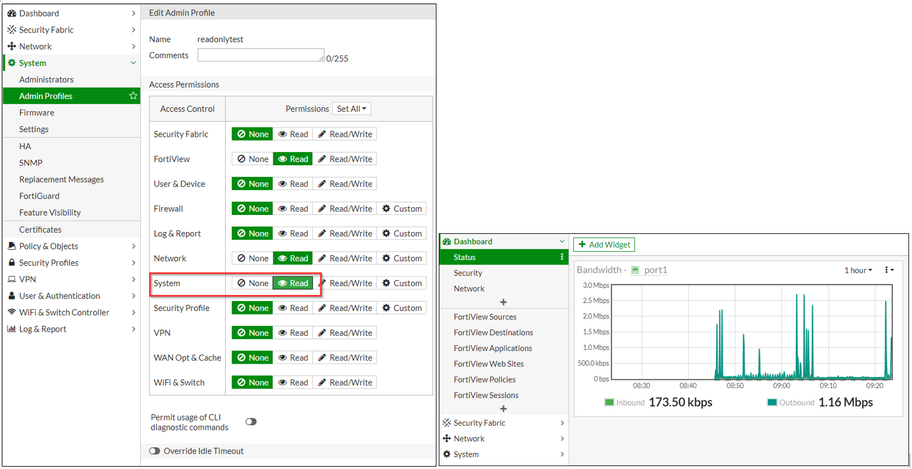Viewport: 912px width, 469px height.
Task: Open the FortiGuard page
Action: click(x=39, y=196)
